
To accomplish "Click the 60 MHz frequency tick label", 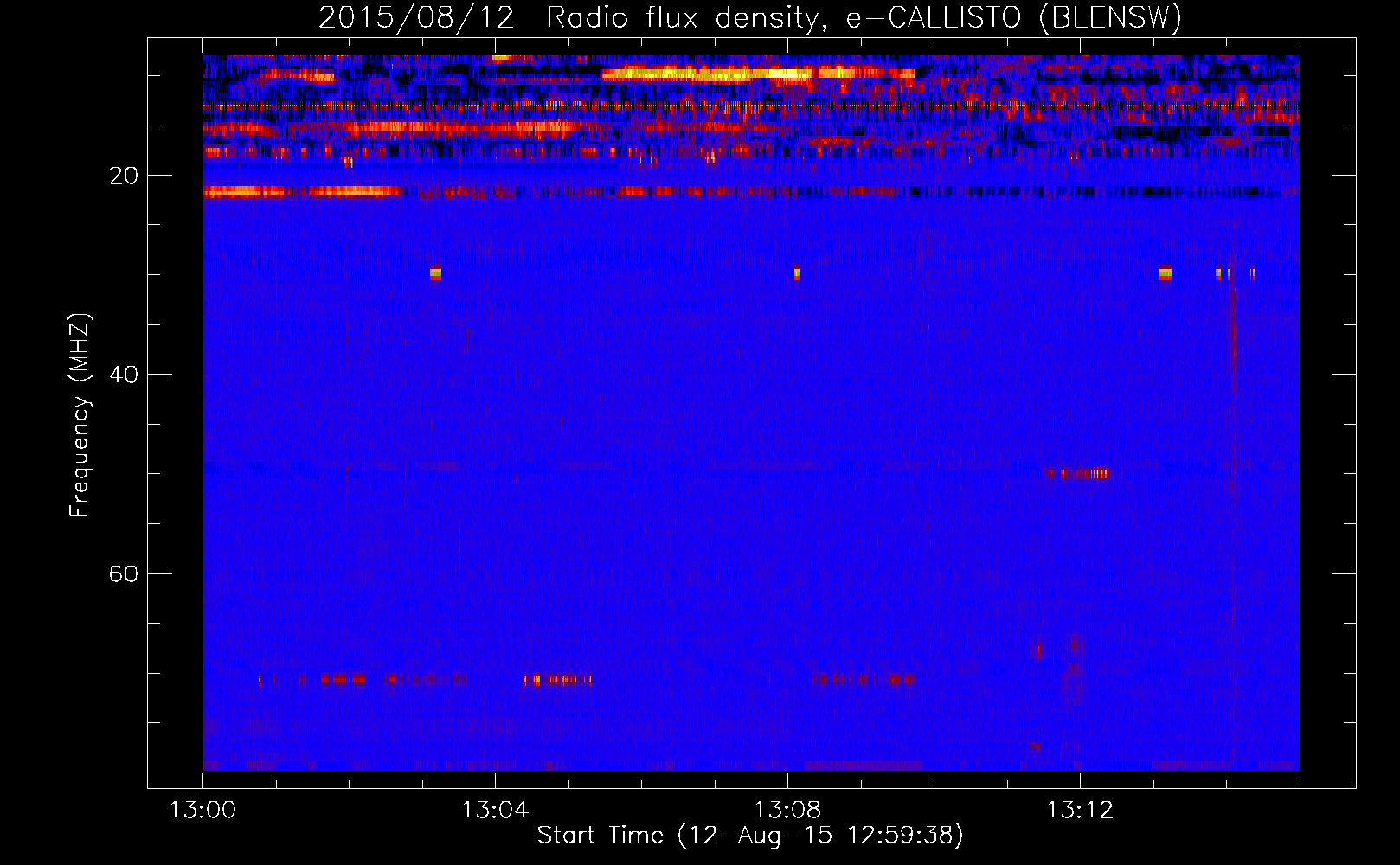I will (x=123, y=573).
